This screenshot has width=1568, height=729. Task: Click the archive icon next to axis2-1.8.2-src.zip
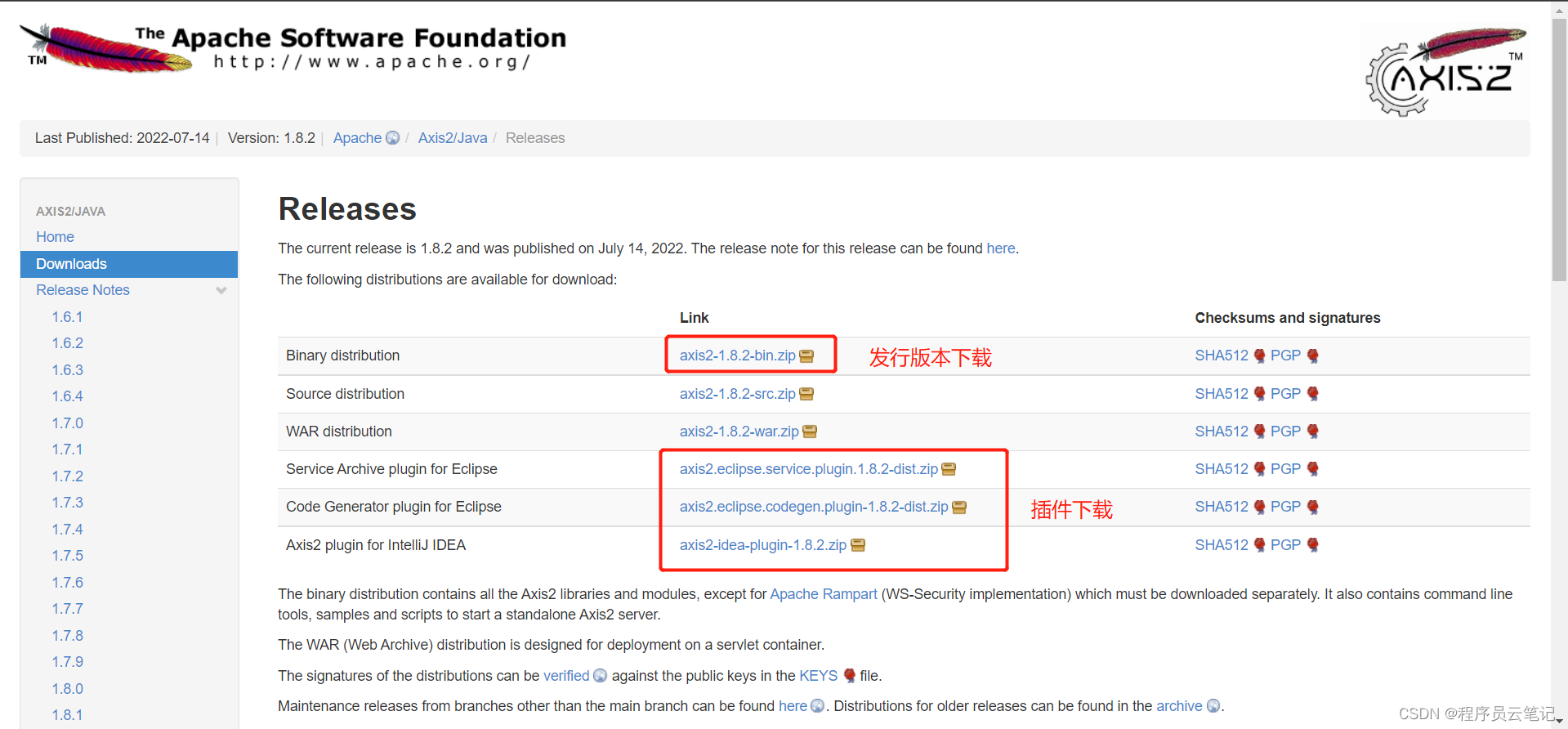tap(806, 394)
